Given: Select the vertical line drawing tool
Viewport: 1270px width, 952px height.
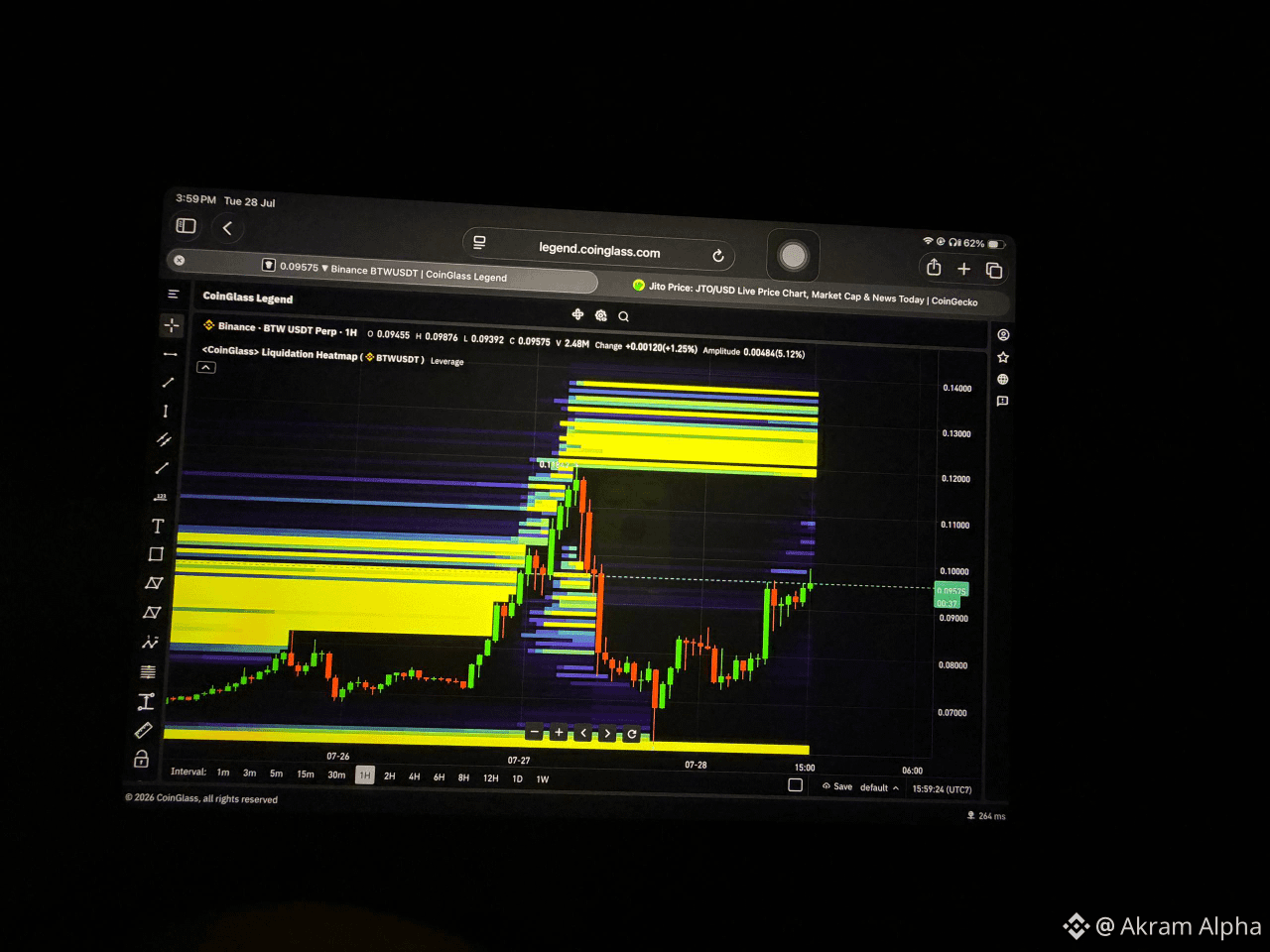Looking at the screenshot, I should [166, 411].
